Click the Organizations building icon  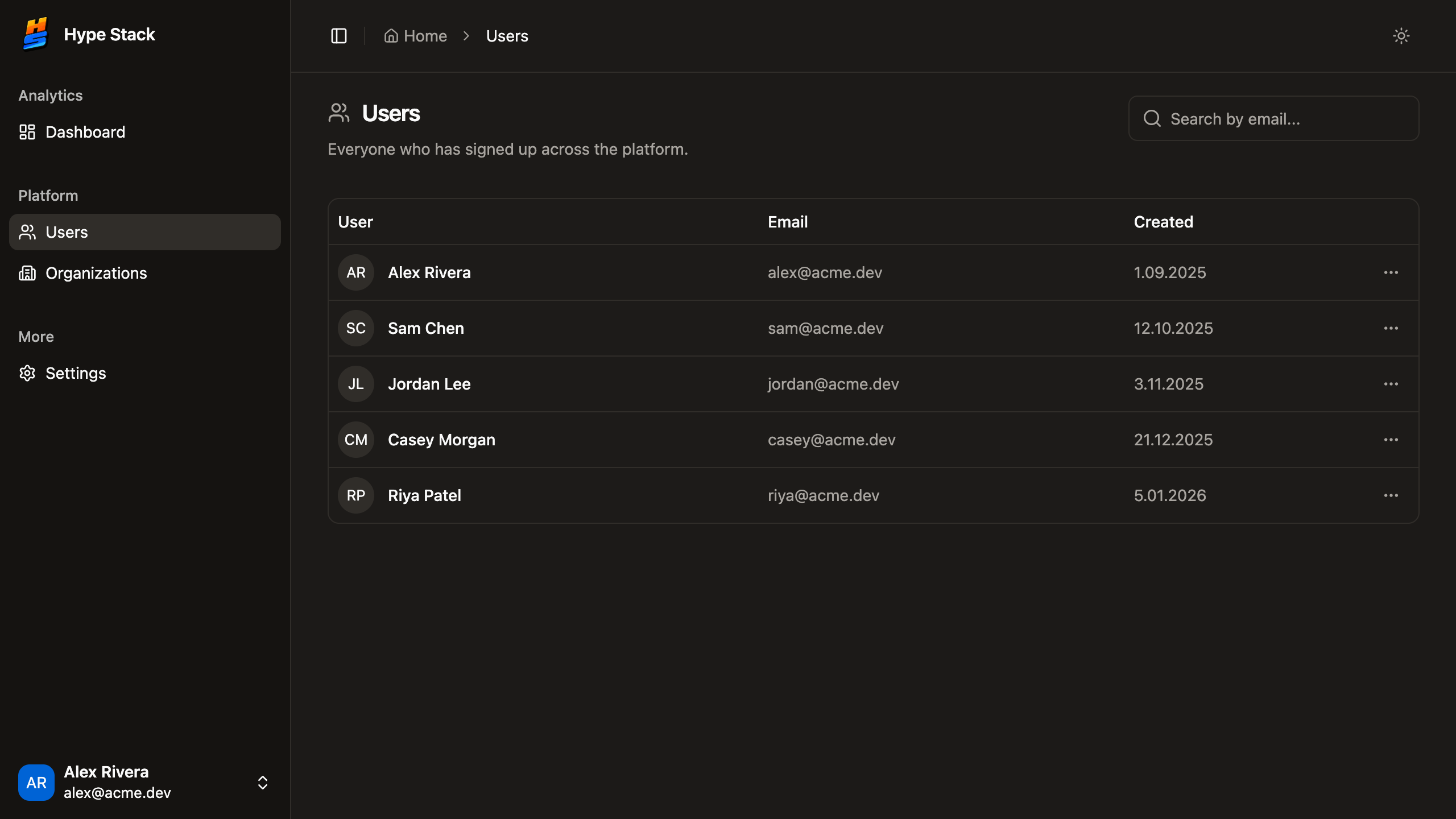pos(27,273)
